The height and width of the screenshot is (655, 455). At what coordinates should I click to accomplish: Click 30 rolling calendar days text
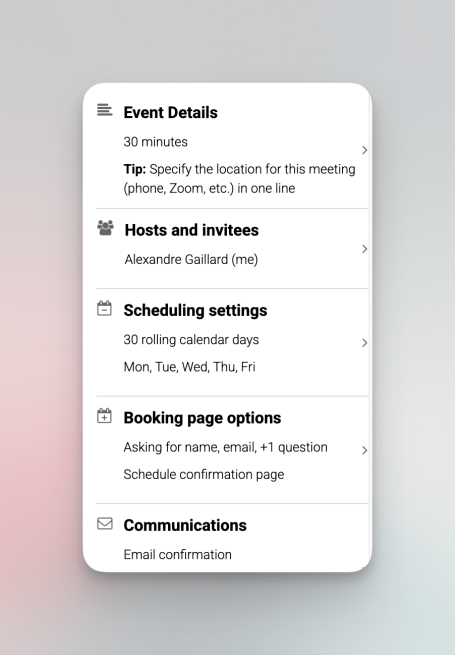(x=191, y=340)
